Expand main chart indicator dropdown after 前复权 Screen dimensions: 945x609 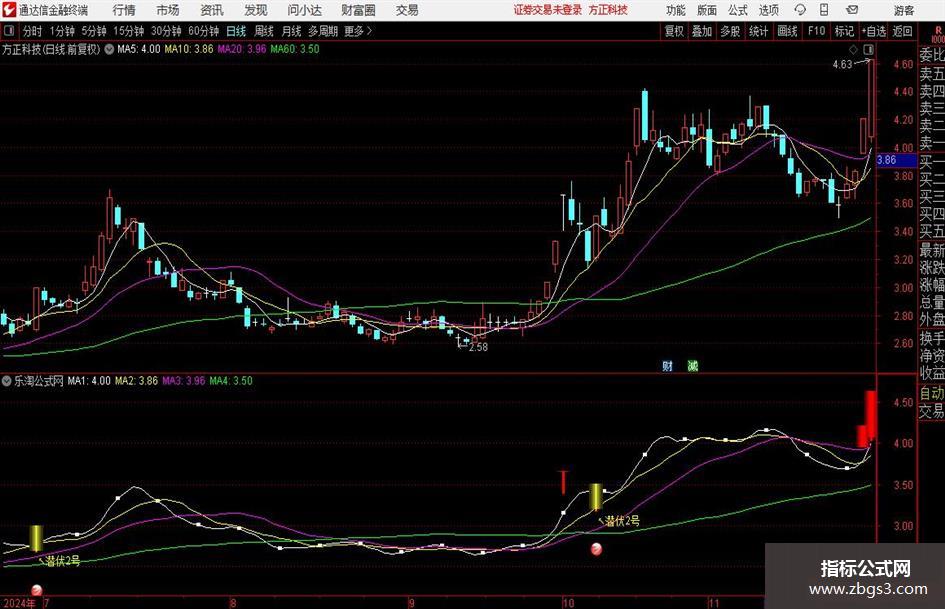coord(109,49)
